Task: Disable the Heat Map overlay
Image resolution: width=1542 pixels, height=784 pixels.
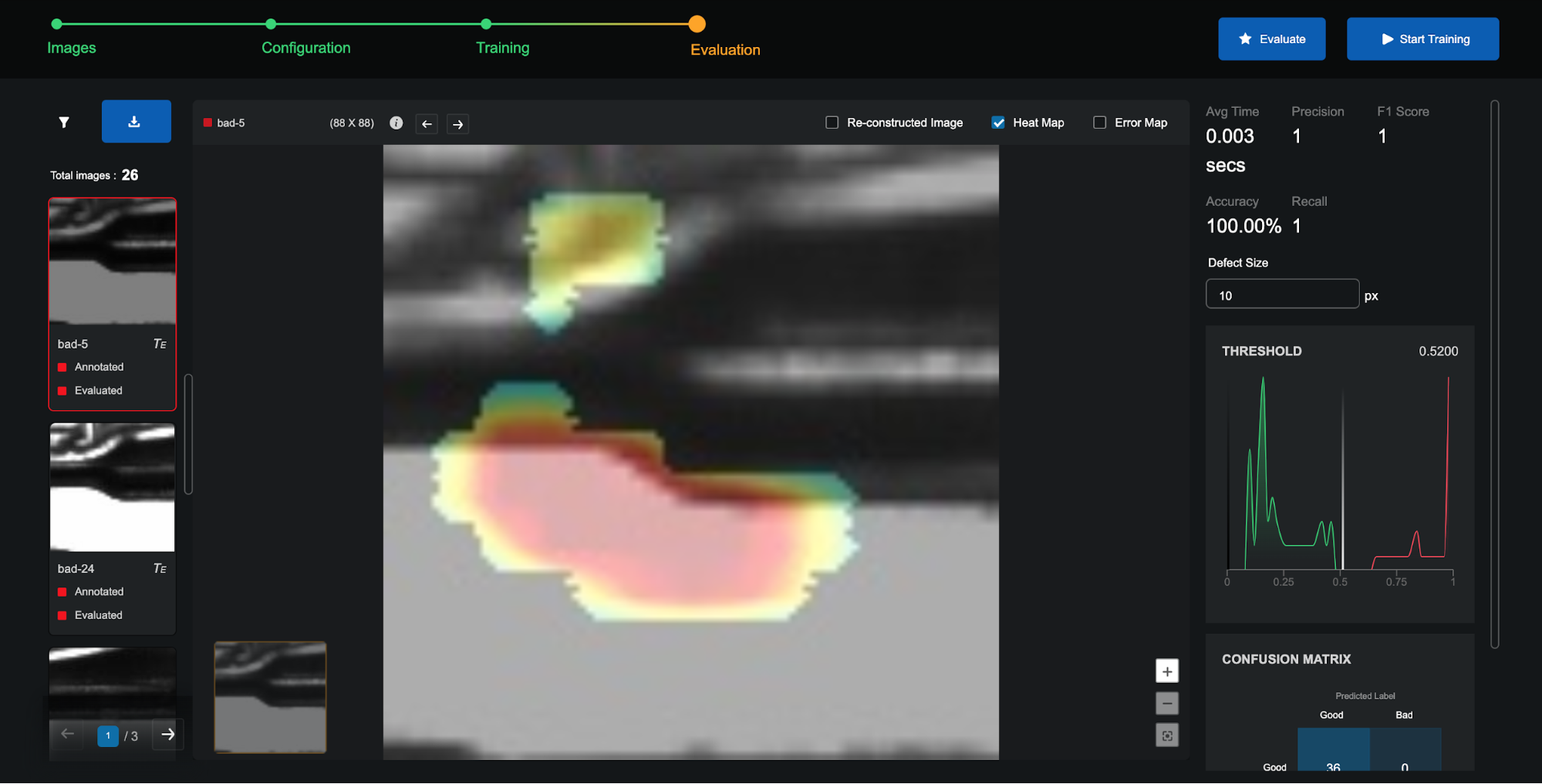Action: pyautogui.click(x=997, y=122)
